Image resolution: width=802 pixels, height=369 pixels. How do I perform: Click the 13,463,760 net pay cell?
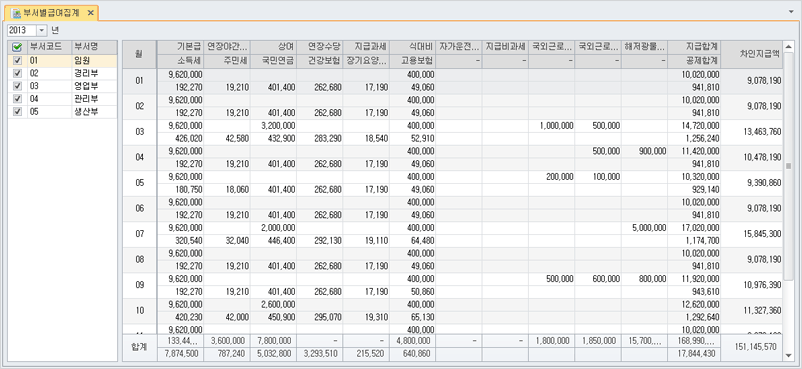click(752, 132)
